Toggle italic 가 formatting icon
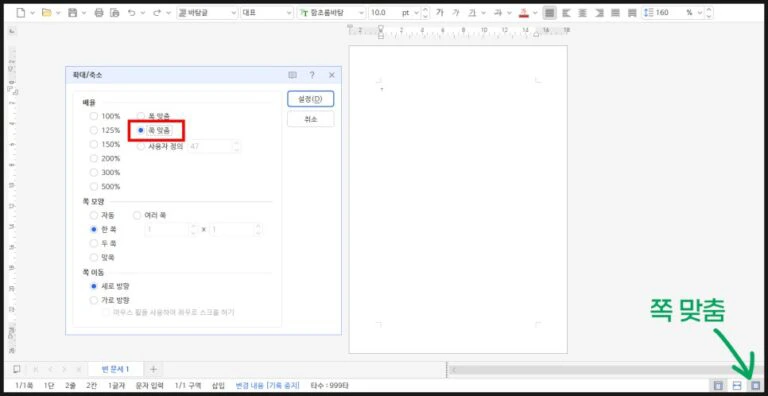 (456, 13)
